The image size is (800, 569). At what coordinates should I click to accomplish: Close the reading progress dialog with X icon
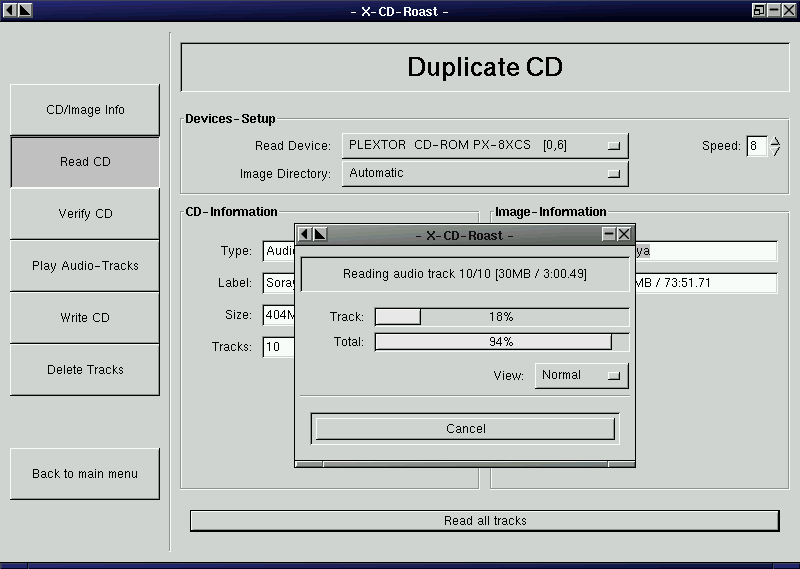click(625, 234)
